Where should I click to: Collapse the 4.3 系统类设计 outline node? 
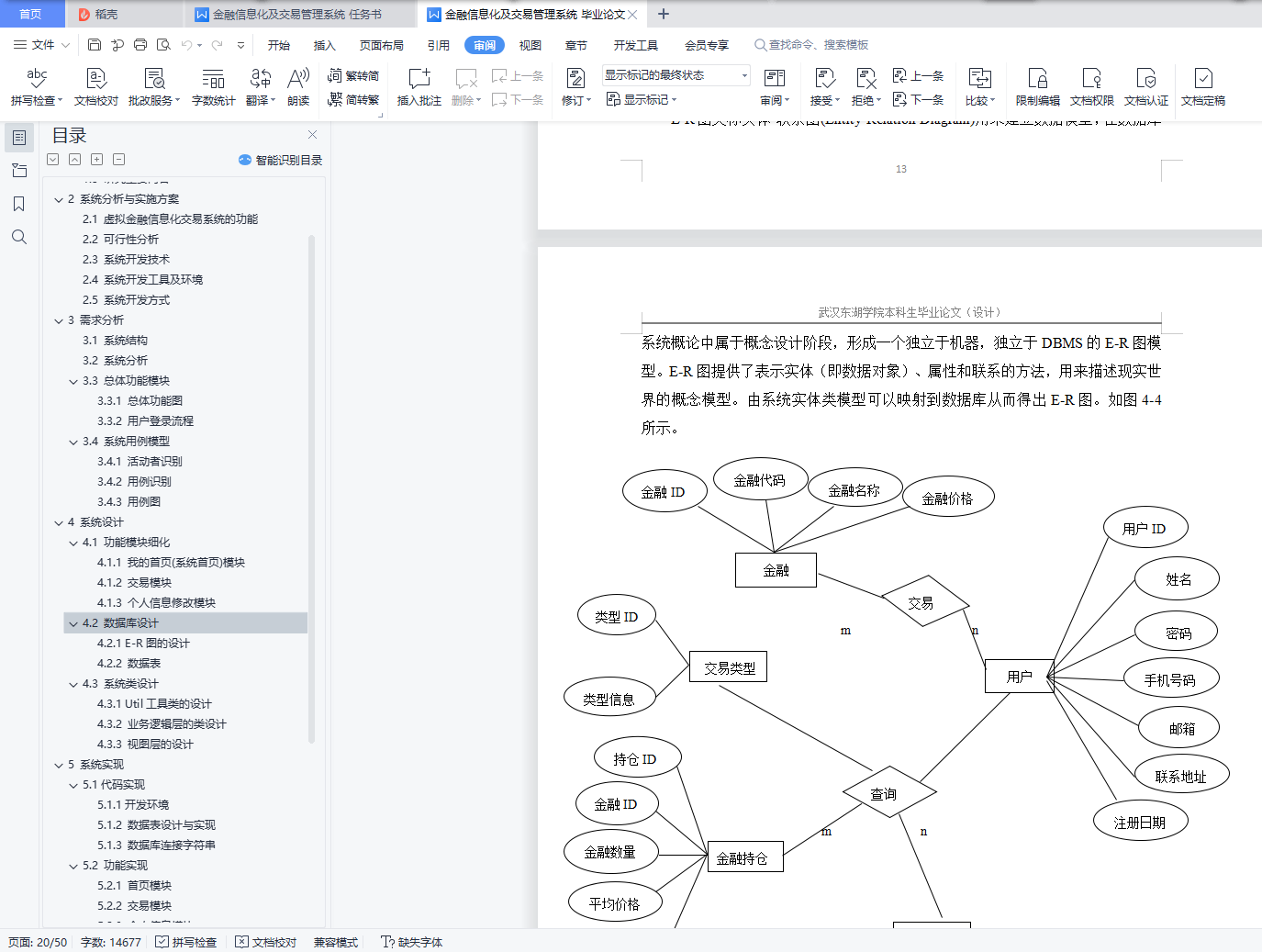pos(73,684)
